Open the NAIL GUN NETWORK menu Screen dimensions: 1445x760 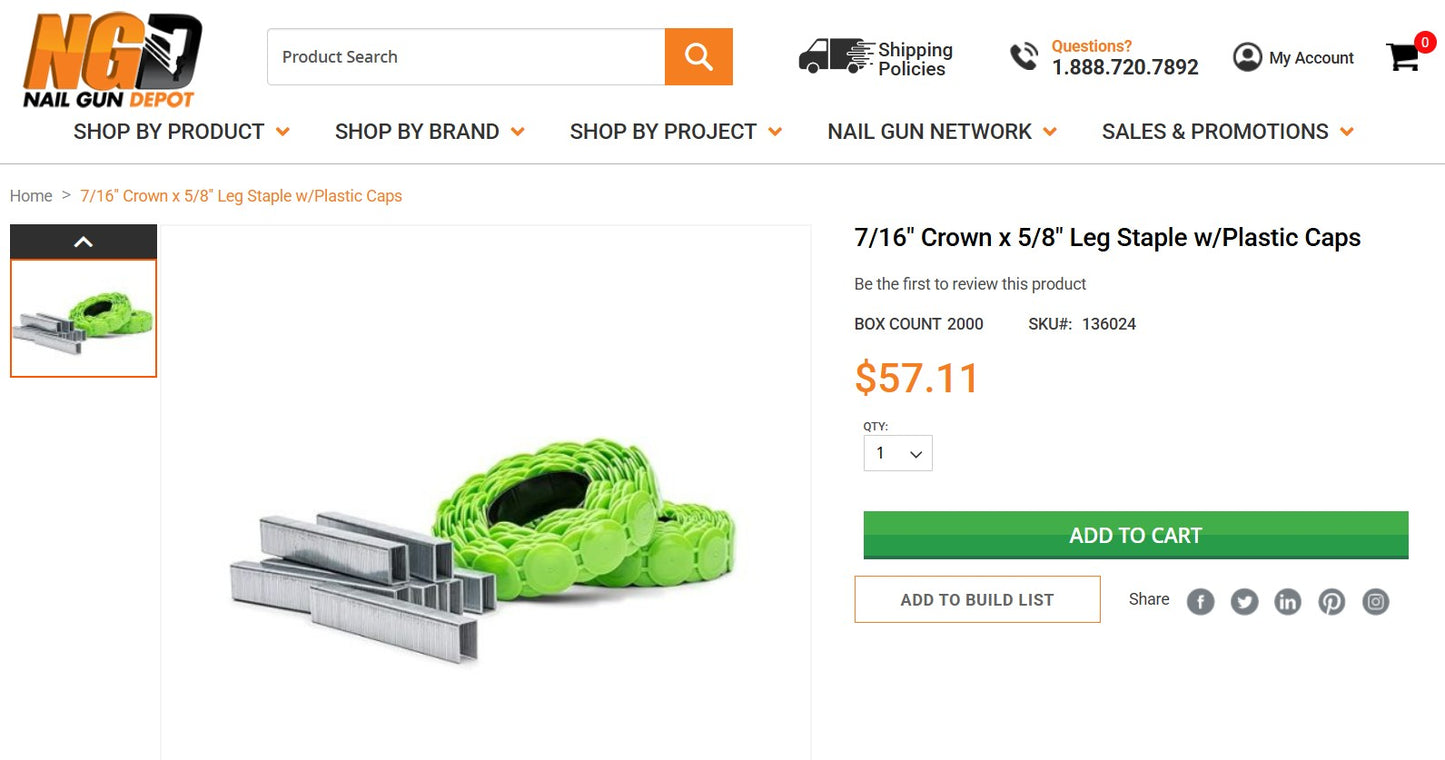click(929, 131)
